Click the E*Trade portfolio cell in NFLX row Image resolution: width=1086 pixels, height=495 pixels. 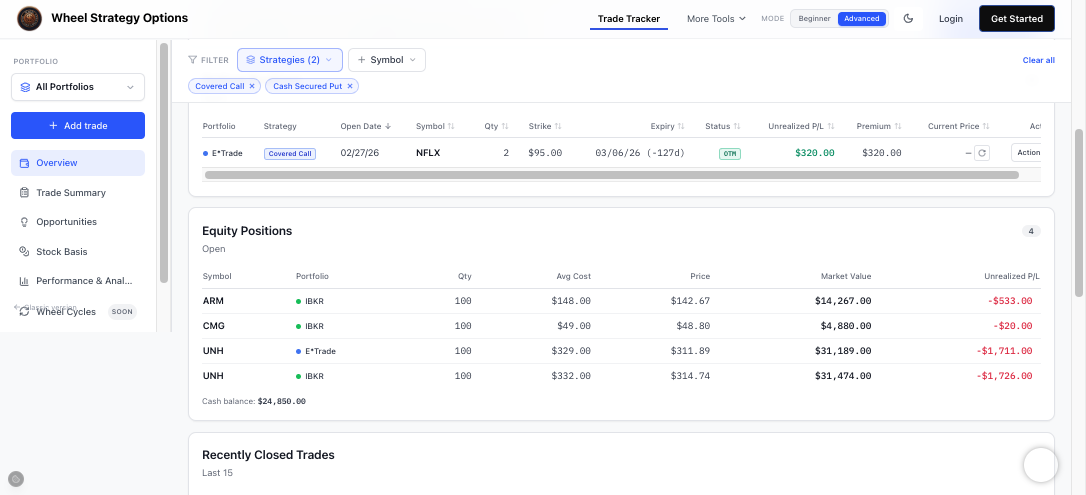coord(222,153)
